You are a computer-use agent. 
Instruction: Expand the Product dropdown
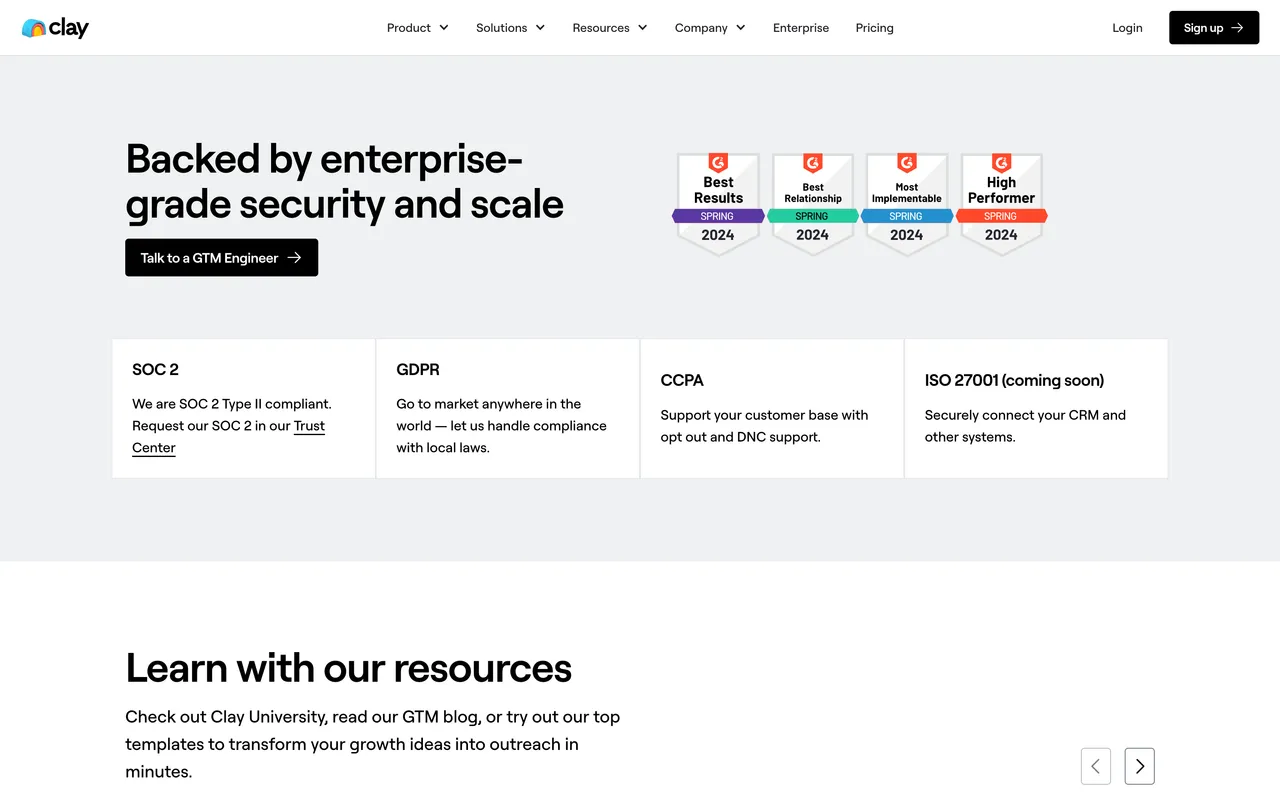click(417, 28)
